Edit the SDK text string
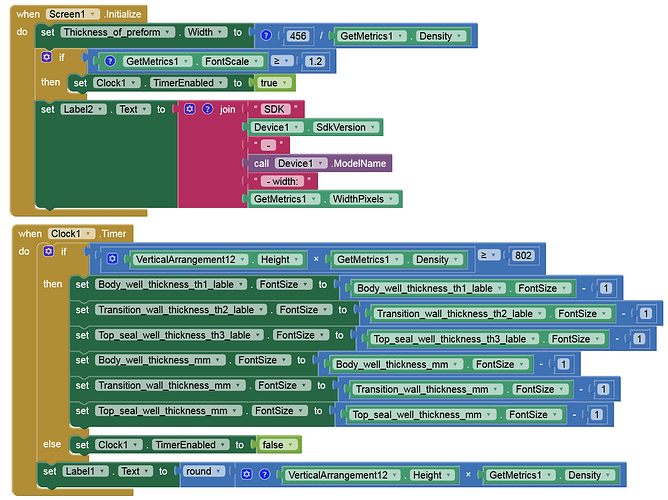The height and width of the screenshot is (500, 668). (x=274, y=109)
